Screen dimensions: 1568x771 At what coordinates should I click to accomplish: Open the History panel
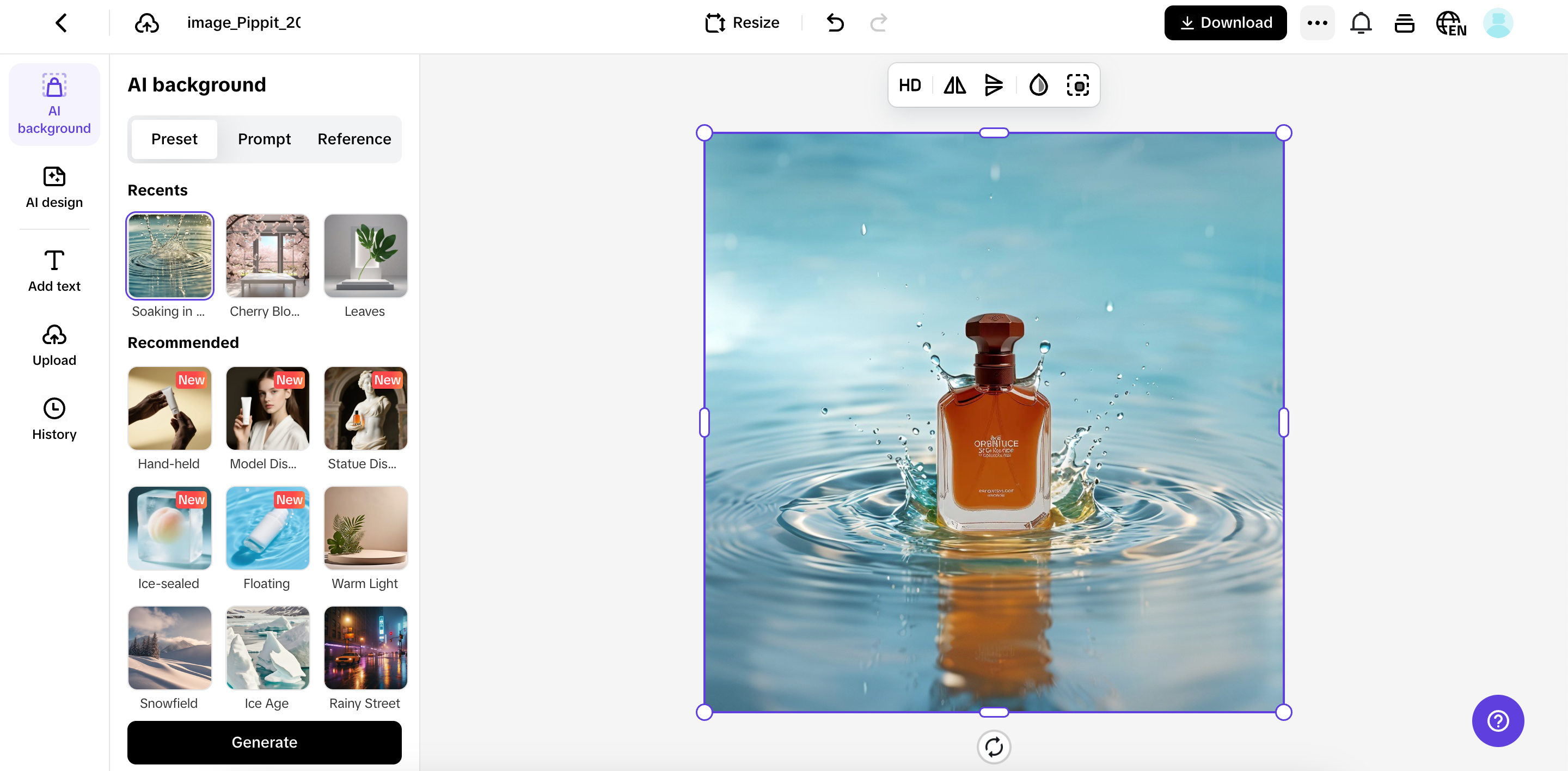tap(53, 418)
